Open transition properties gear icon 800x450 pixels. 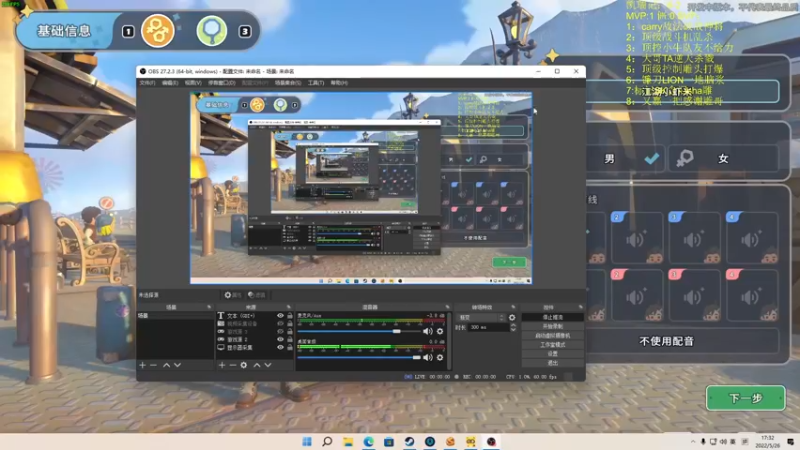pos(512,317)
